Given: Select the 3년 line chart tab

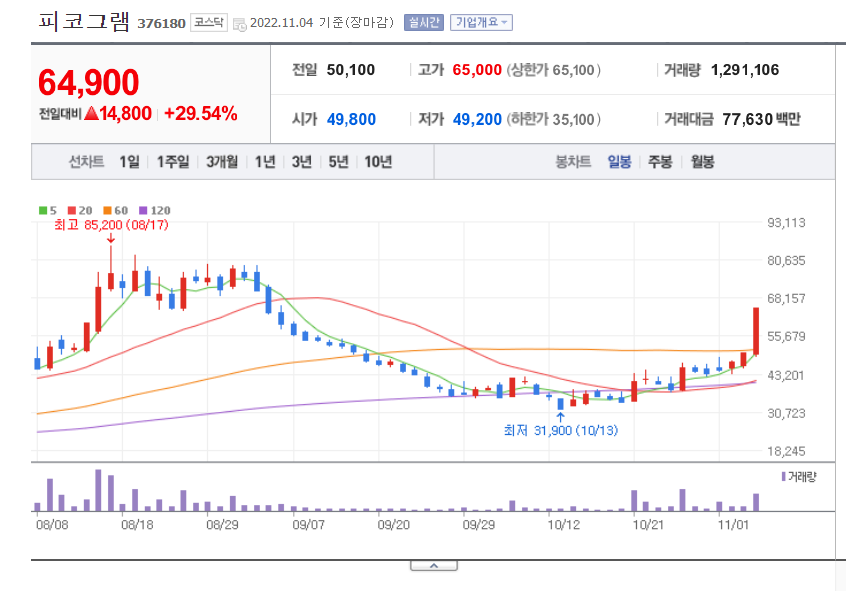Looking at the screenshot, I should point(302,161).
